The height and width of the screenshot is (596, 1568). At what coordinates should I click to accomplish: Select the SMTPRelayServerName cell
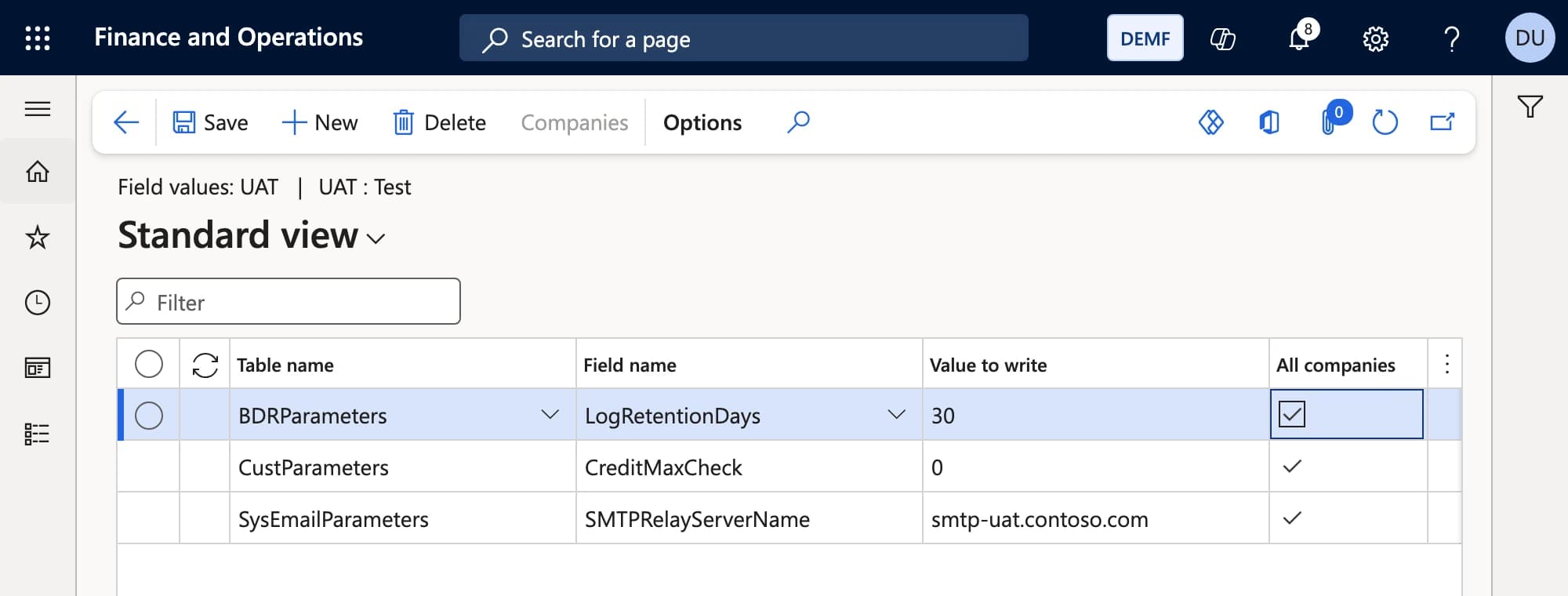pyautogui.click(x=749, y=518)
